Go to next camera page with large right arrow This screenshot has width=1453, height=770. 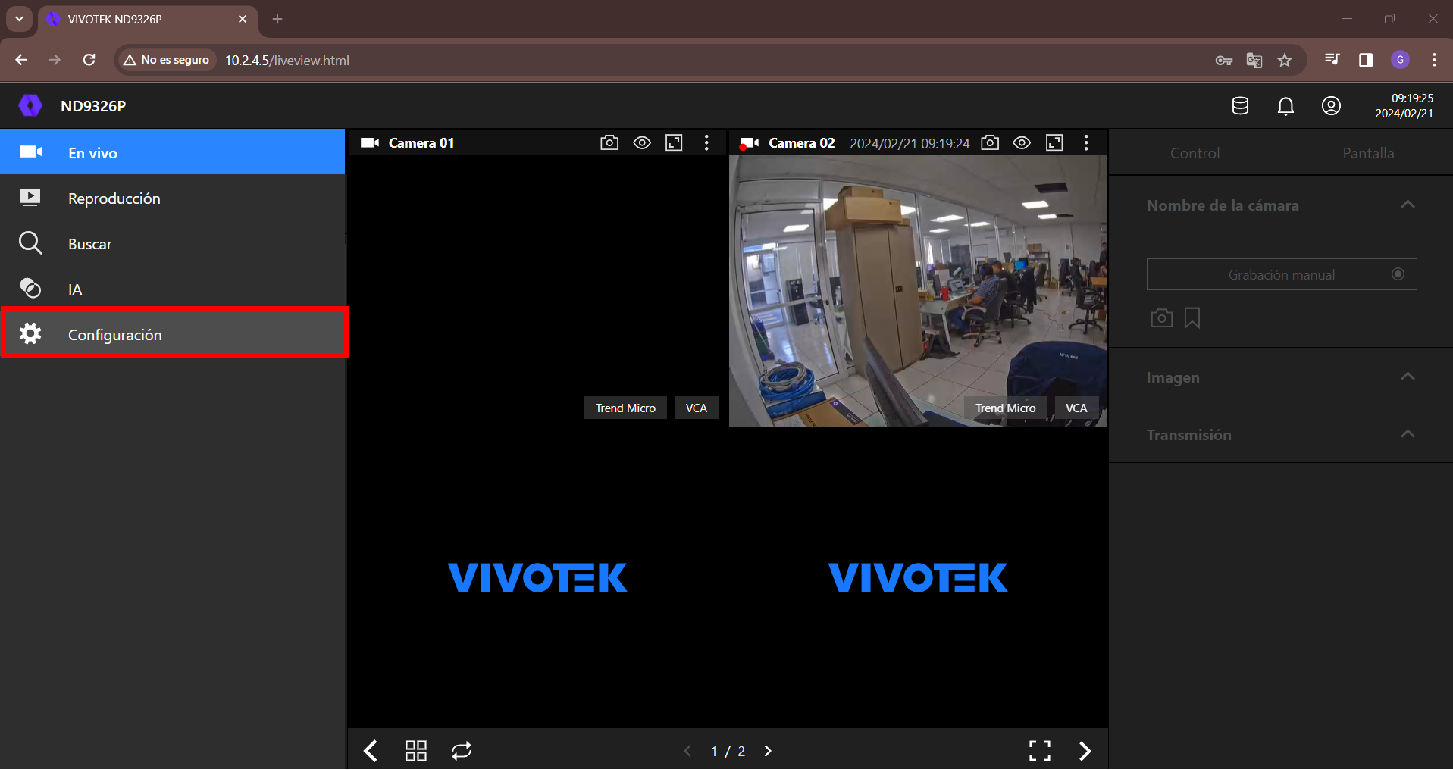tap(1085, 751)
